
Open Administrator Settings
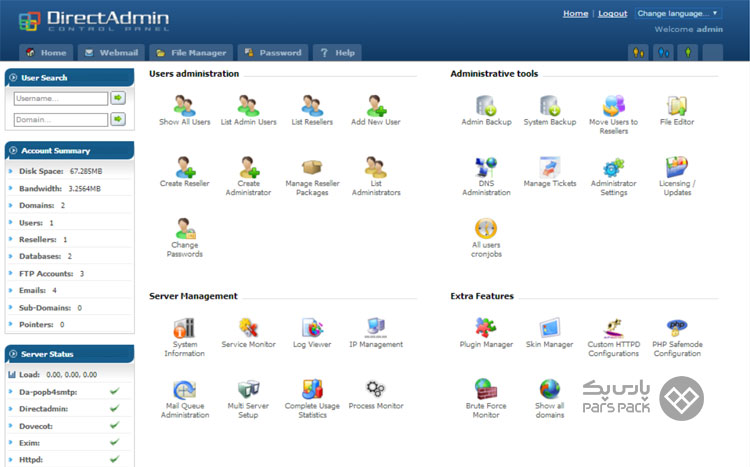point(614,176)
